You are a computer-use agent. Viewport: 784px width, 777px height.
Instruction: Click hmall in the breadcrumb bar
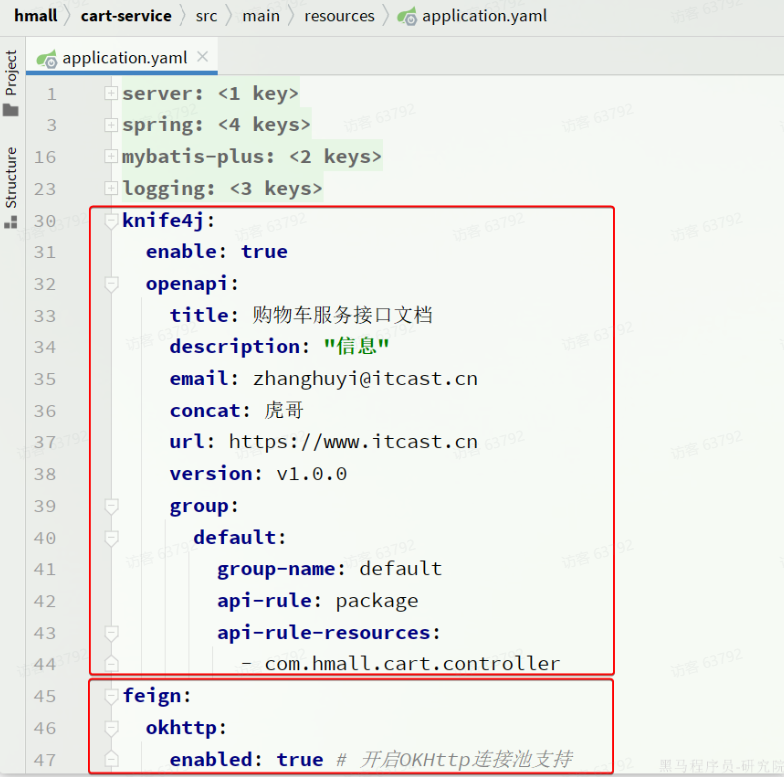point(36,16)
